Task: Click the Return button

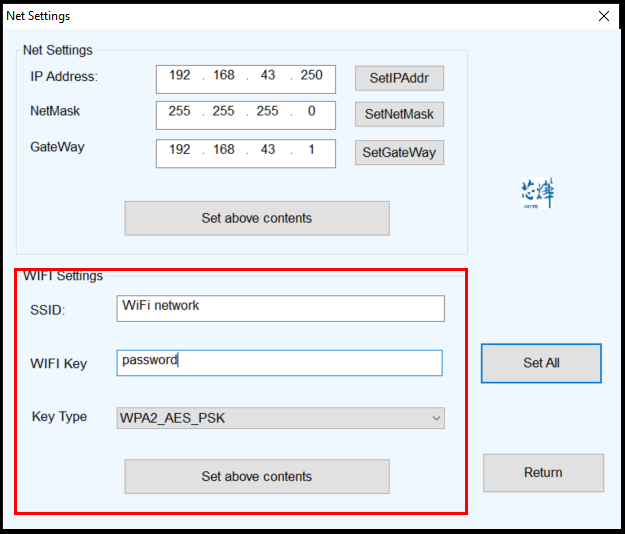Action: pos(543,472)
